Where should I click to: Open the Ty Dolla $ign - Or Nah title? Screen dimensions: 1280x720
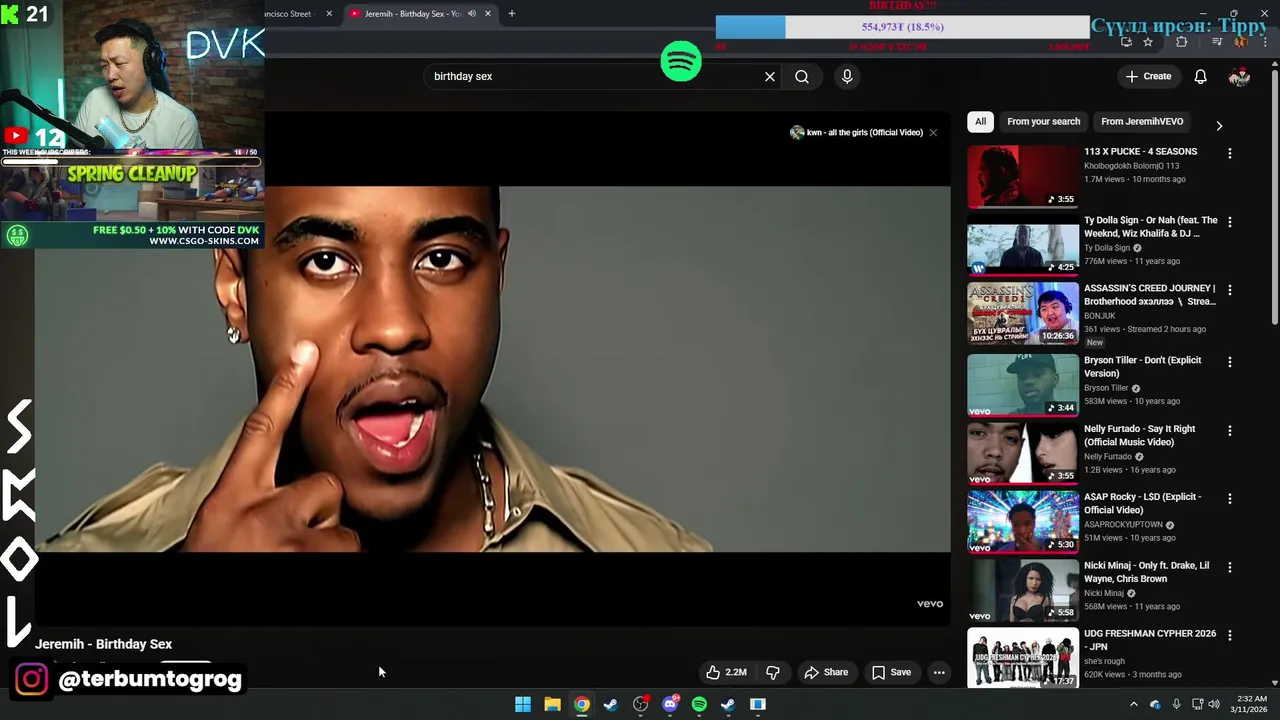[x=1151, y=226]
